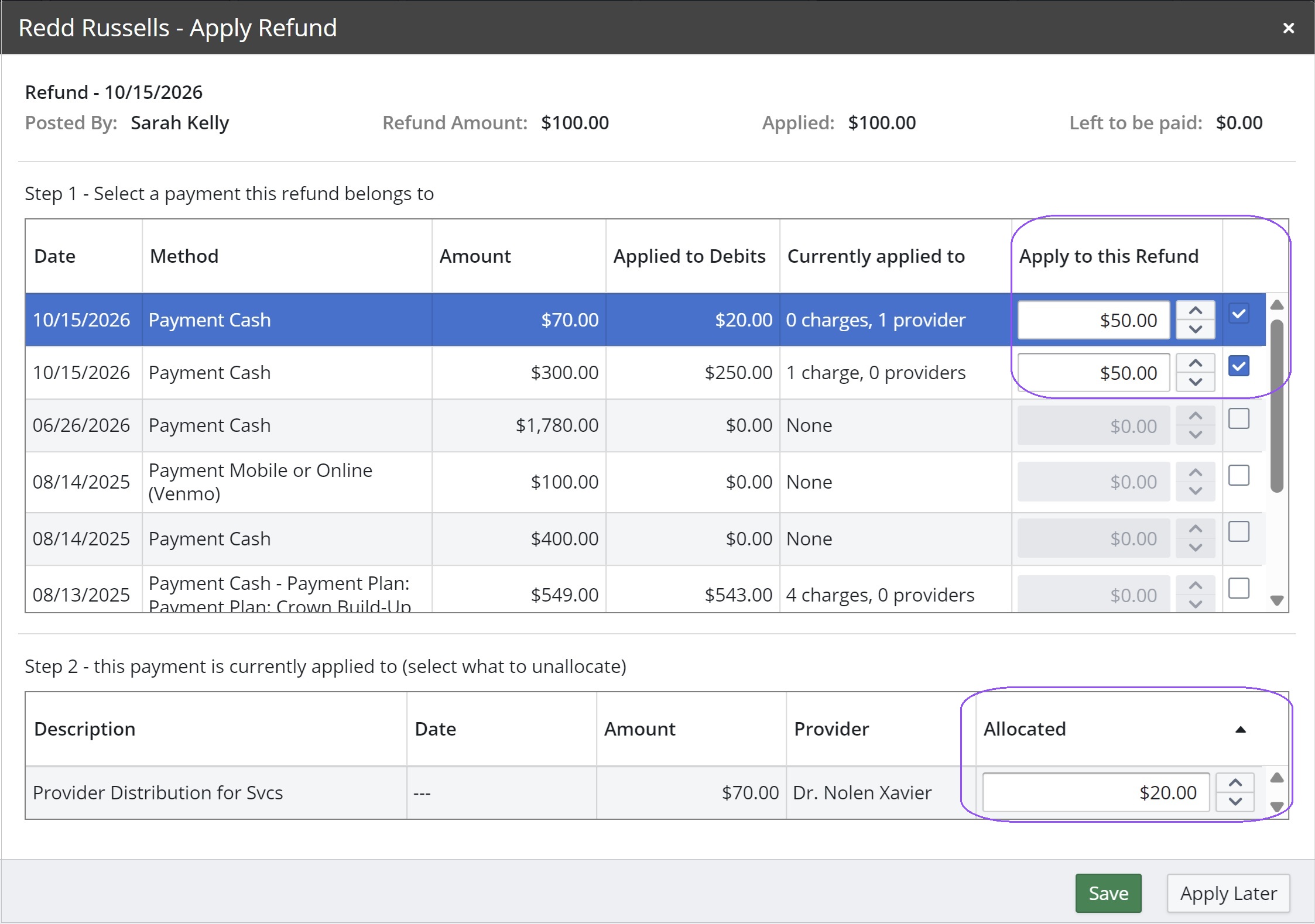Choose Apply Later button
This screenshot has width=1315, height=924.
click(1228, 893)
